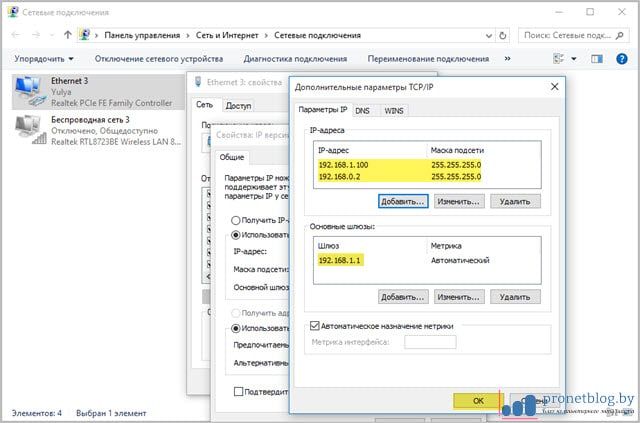Click Удалить under IP-адреса
Screen dimensions: 640x423
[515, 201]
